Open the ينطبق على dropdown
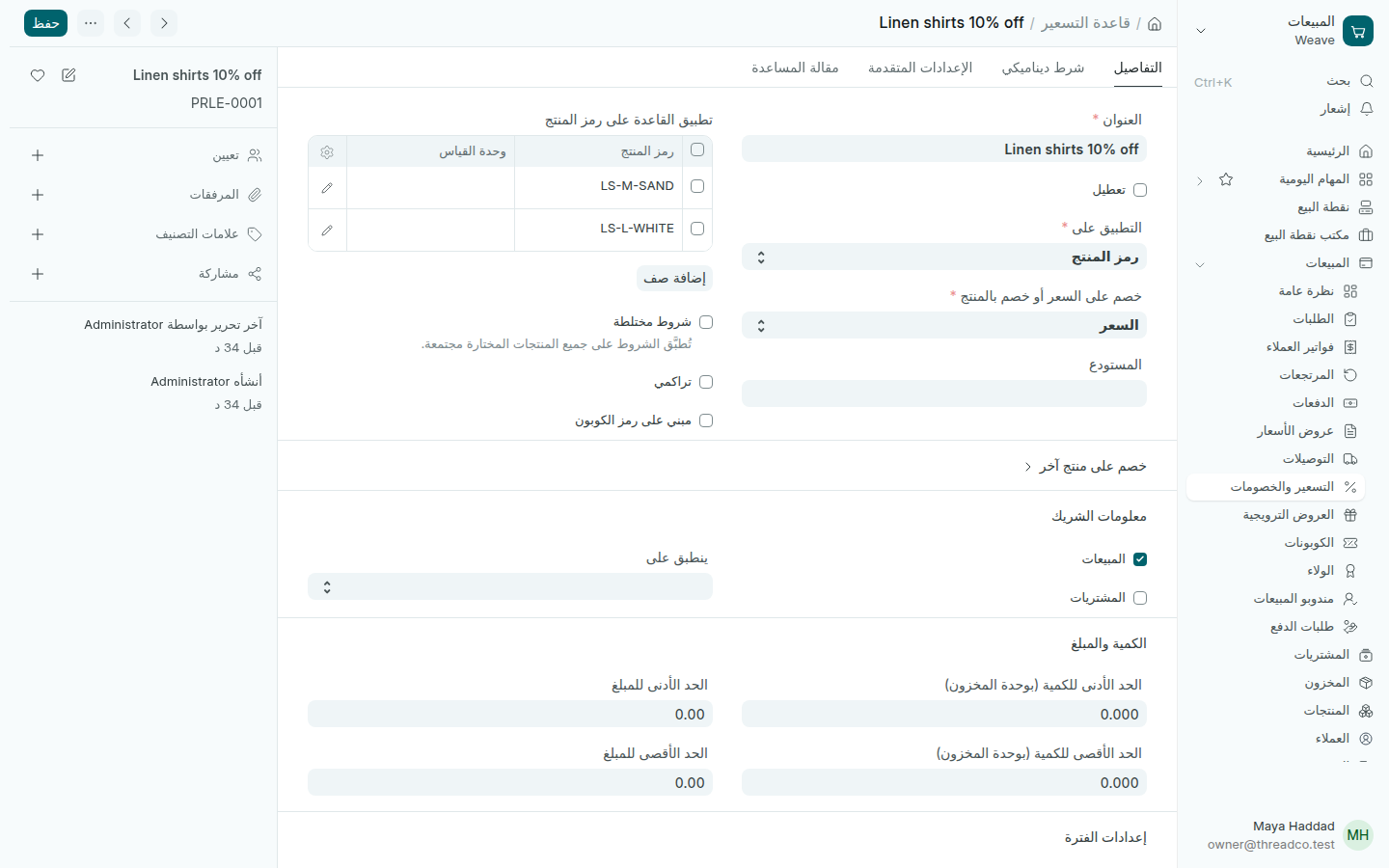The height and width of the screenshot is (868, 1389). coord(510,586)
